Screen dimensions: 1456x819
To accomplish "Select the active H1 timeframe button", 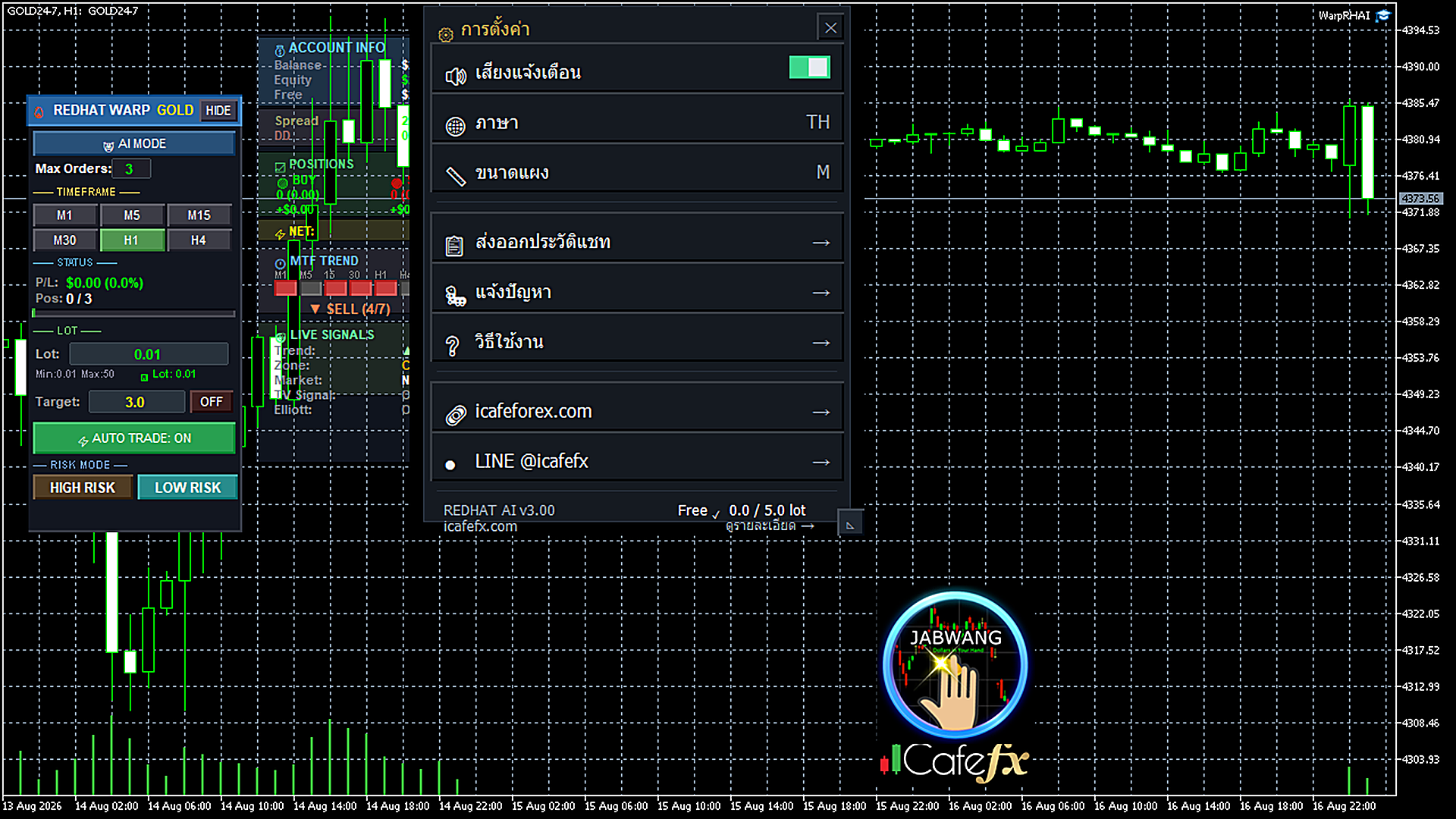I will (x=132, y=240).
